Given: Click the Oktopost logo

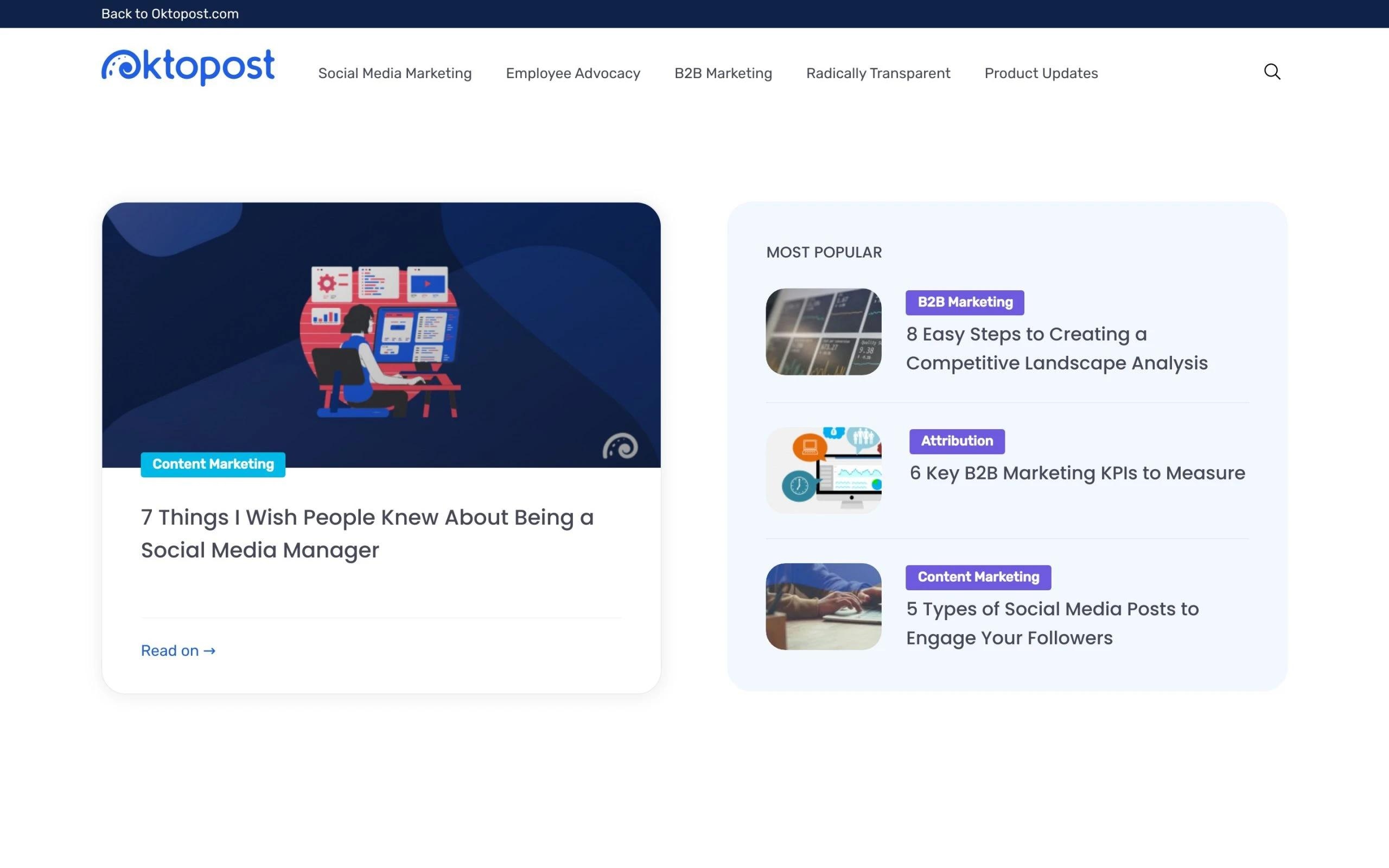Looking at the screenshot, I should pyautogui.click(x=188, y=67).
